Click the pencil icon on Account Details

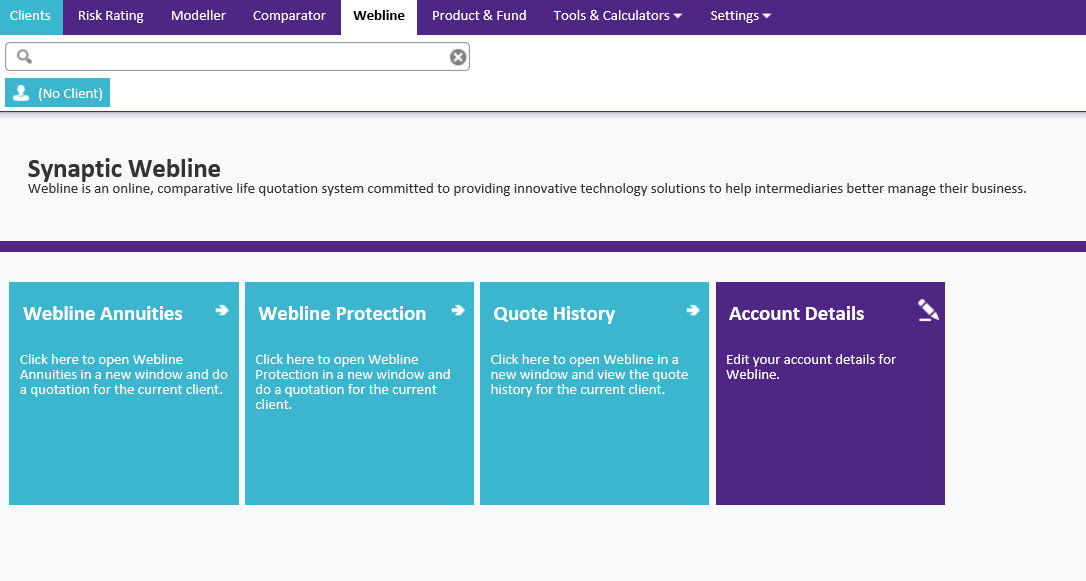[x=928, y=310]
